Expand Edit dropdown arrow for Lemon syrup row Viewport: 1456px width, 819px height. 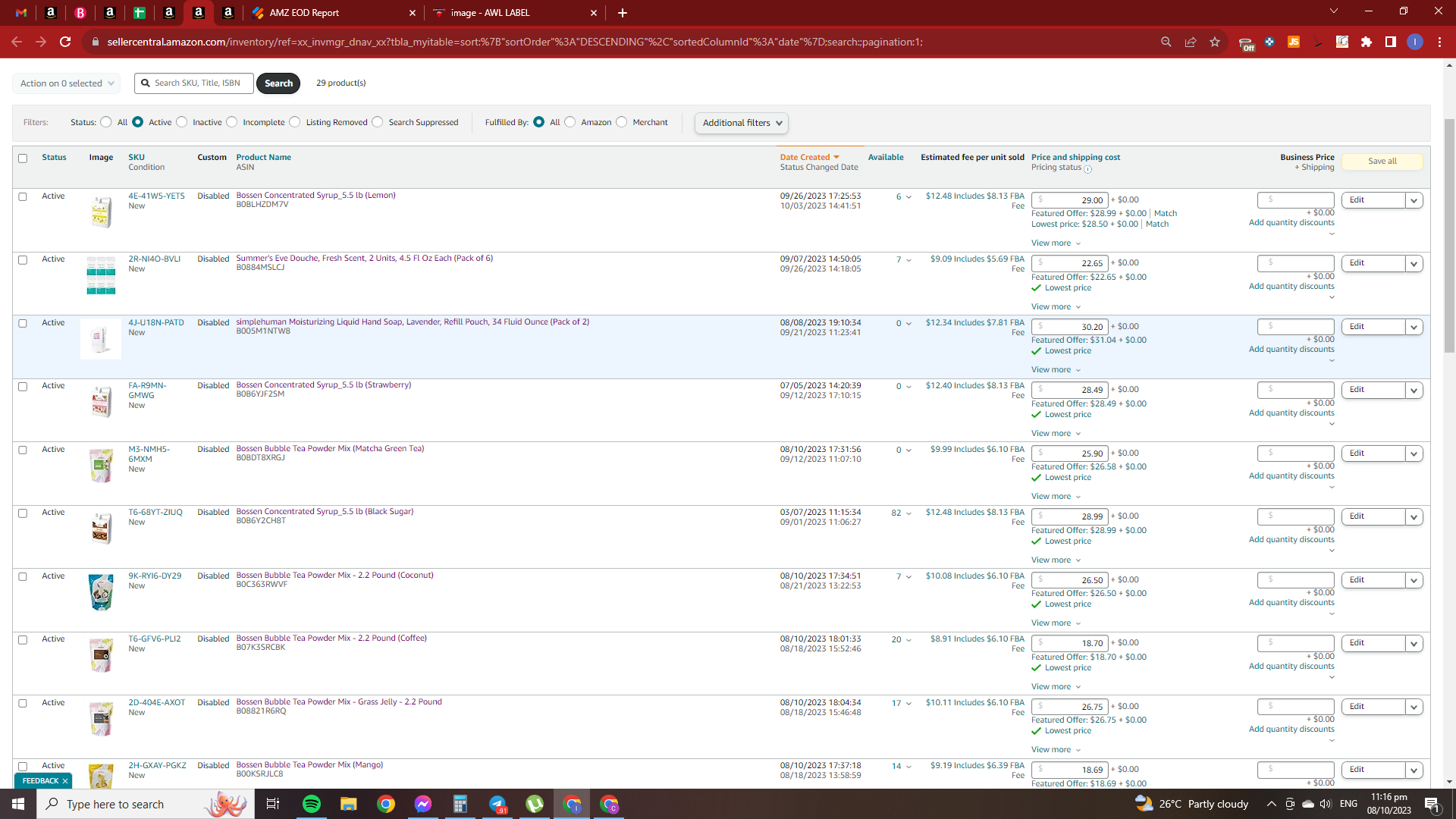click(1414, 200)
